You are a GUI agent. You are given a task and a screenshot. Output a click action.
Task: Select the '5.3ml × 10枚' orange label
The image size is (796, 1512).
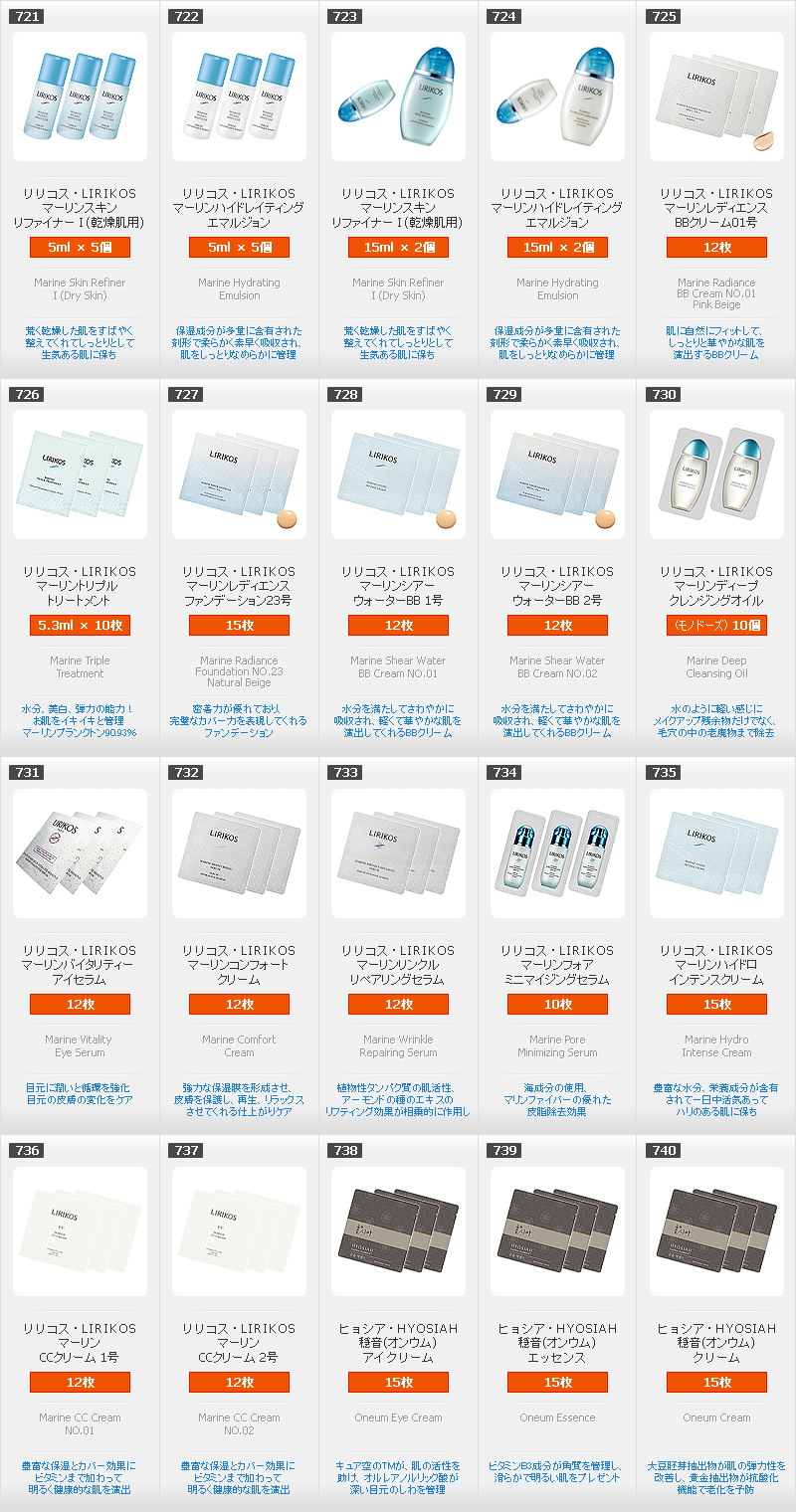[80, 625]
